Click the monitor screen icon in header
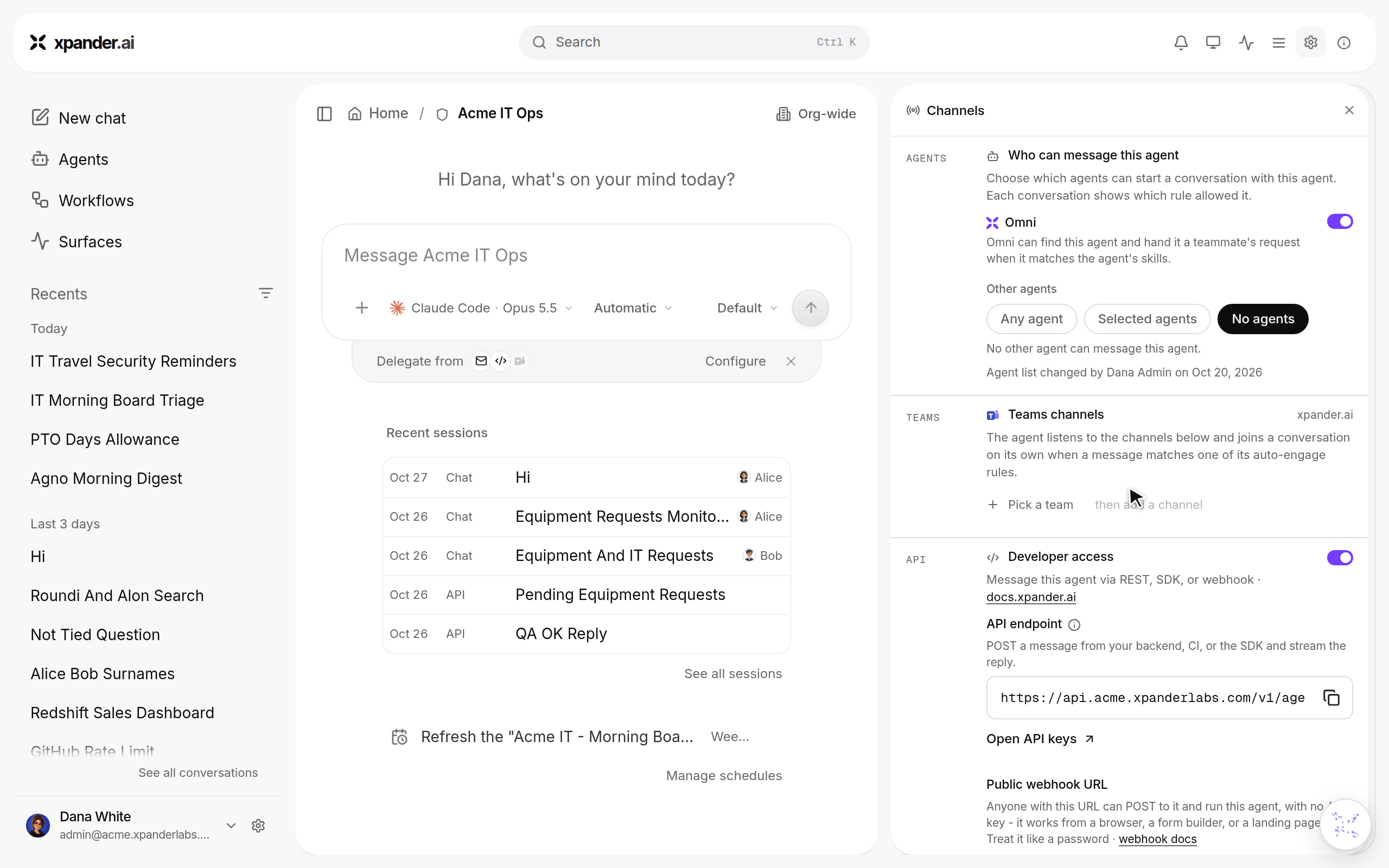 [x=1213, y=42]
